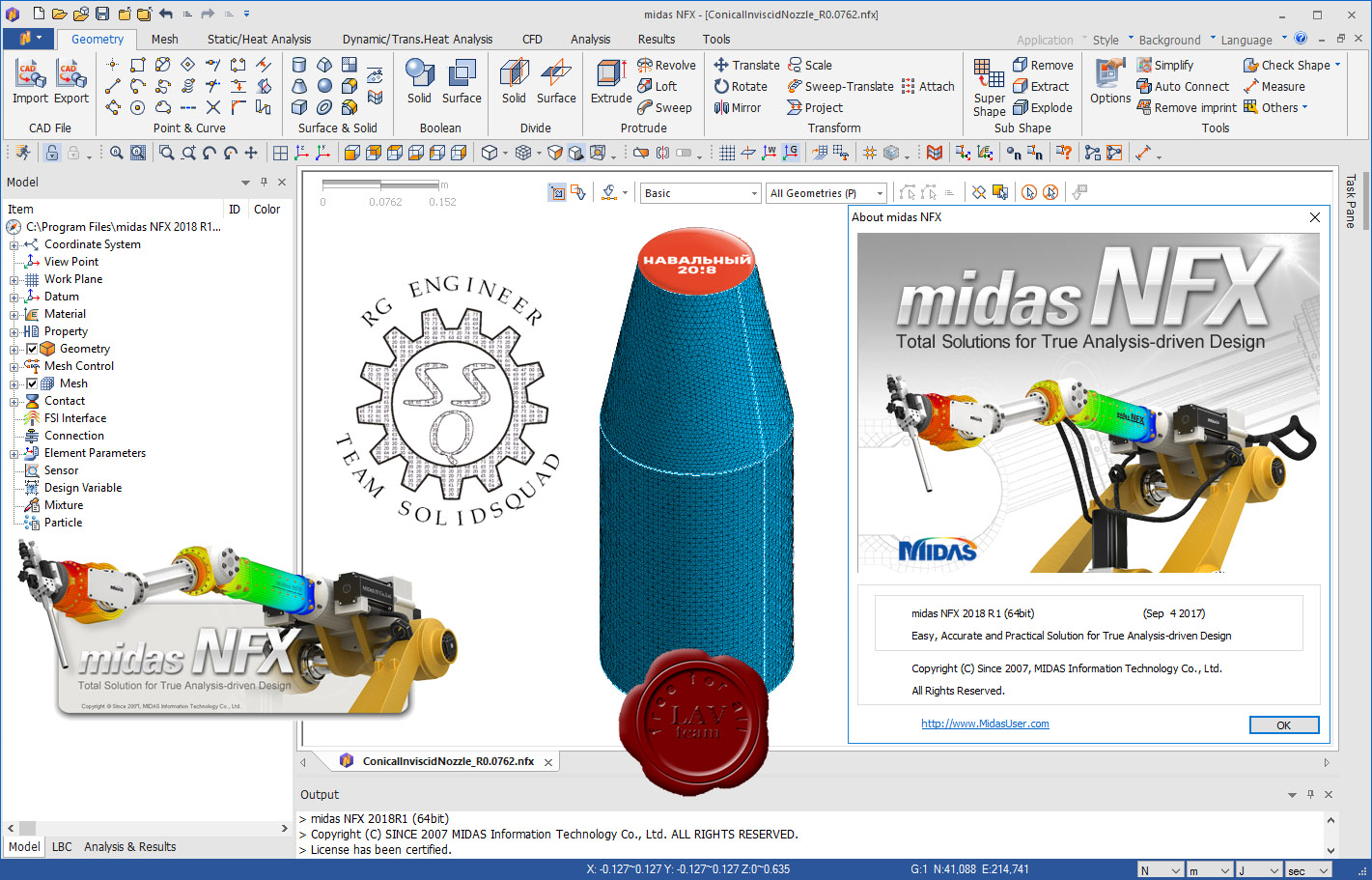This screenshot has width=1372, height=880.
Task: Click Explode sub shape tool
Action: click(1043, 107)
